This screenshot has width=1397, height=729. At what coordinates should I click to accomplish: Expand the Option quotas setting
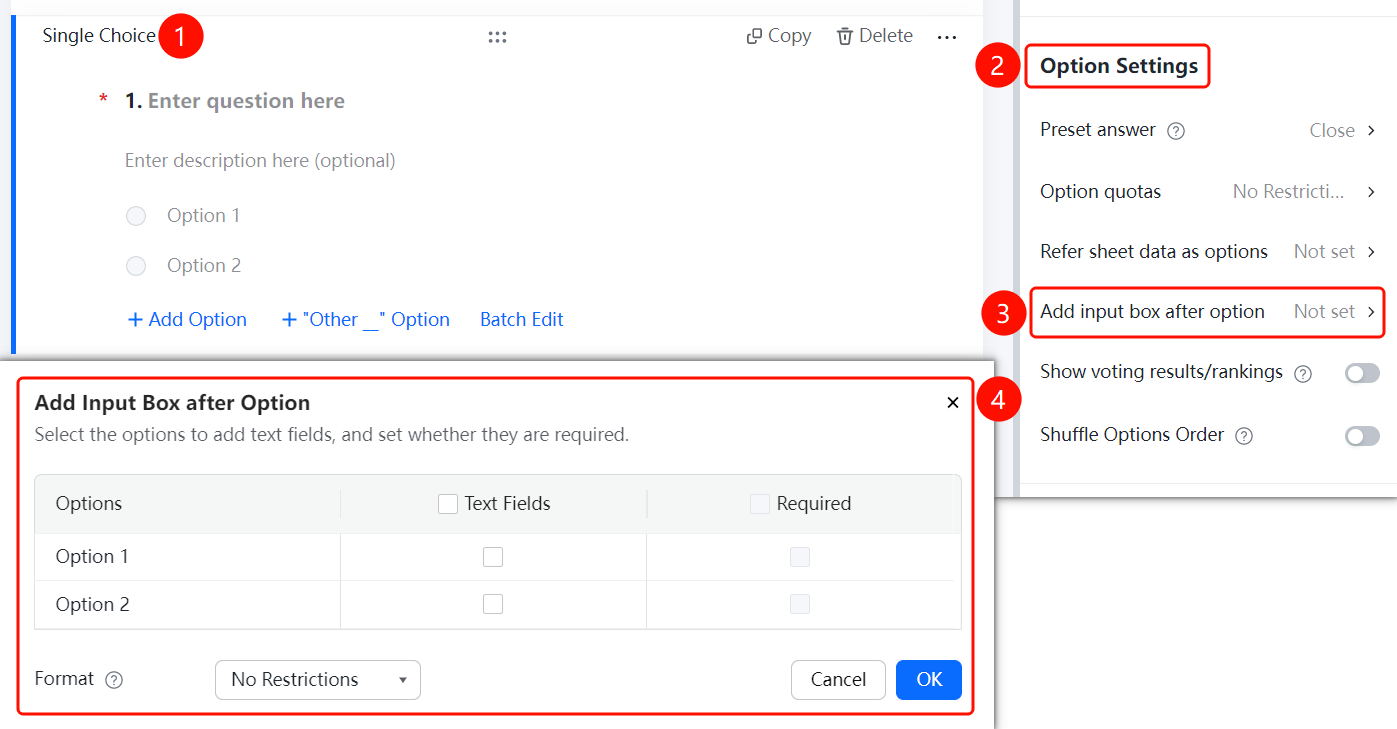point(1208,192)
